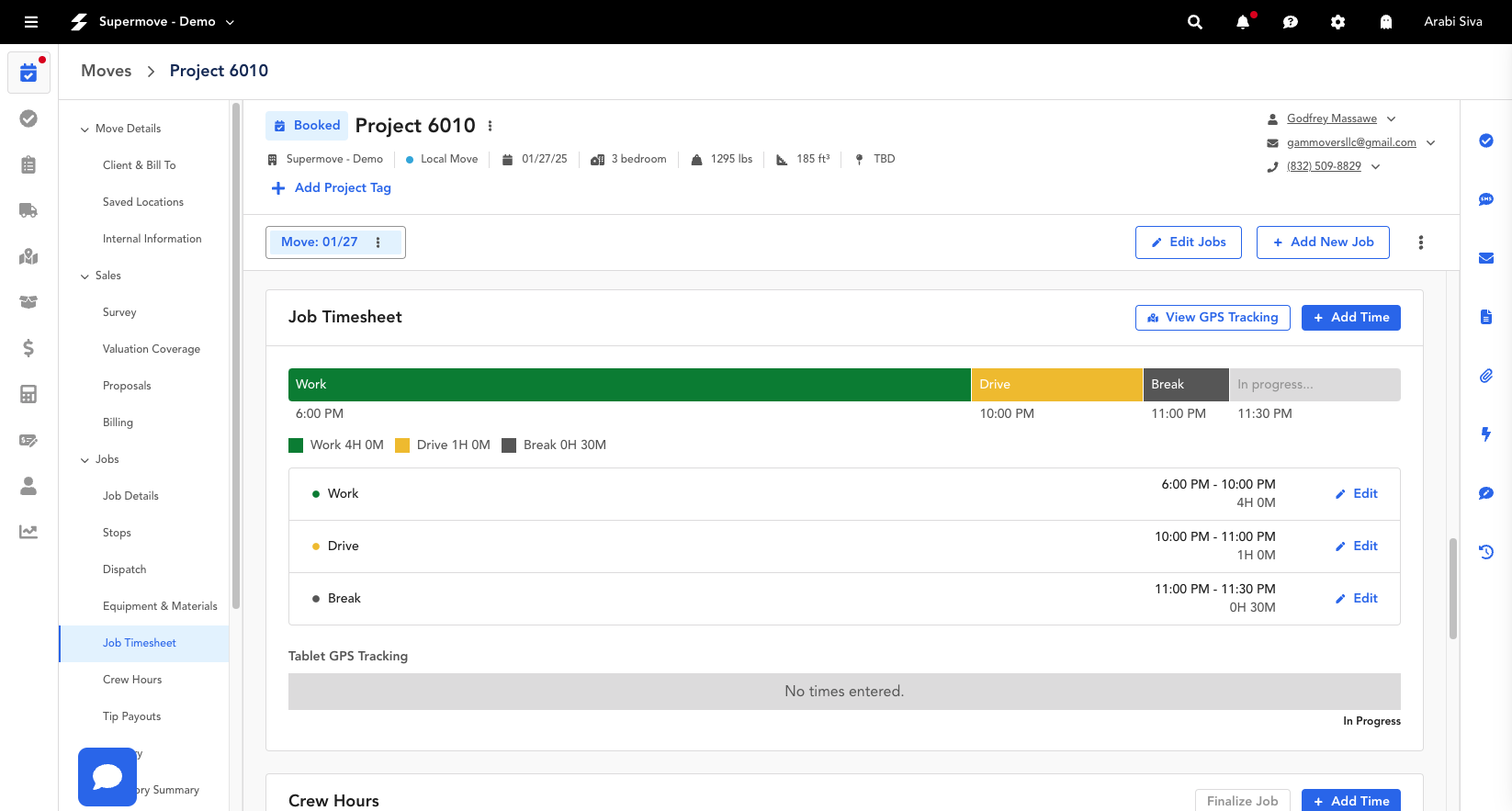The height and width of the screenshot is (811, 1512).
Task: Click the View GPS Tracking button
Action: tap(1213, 318)
